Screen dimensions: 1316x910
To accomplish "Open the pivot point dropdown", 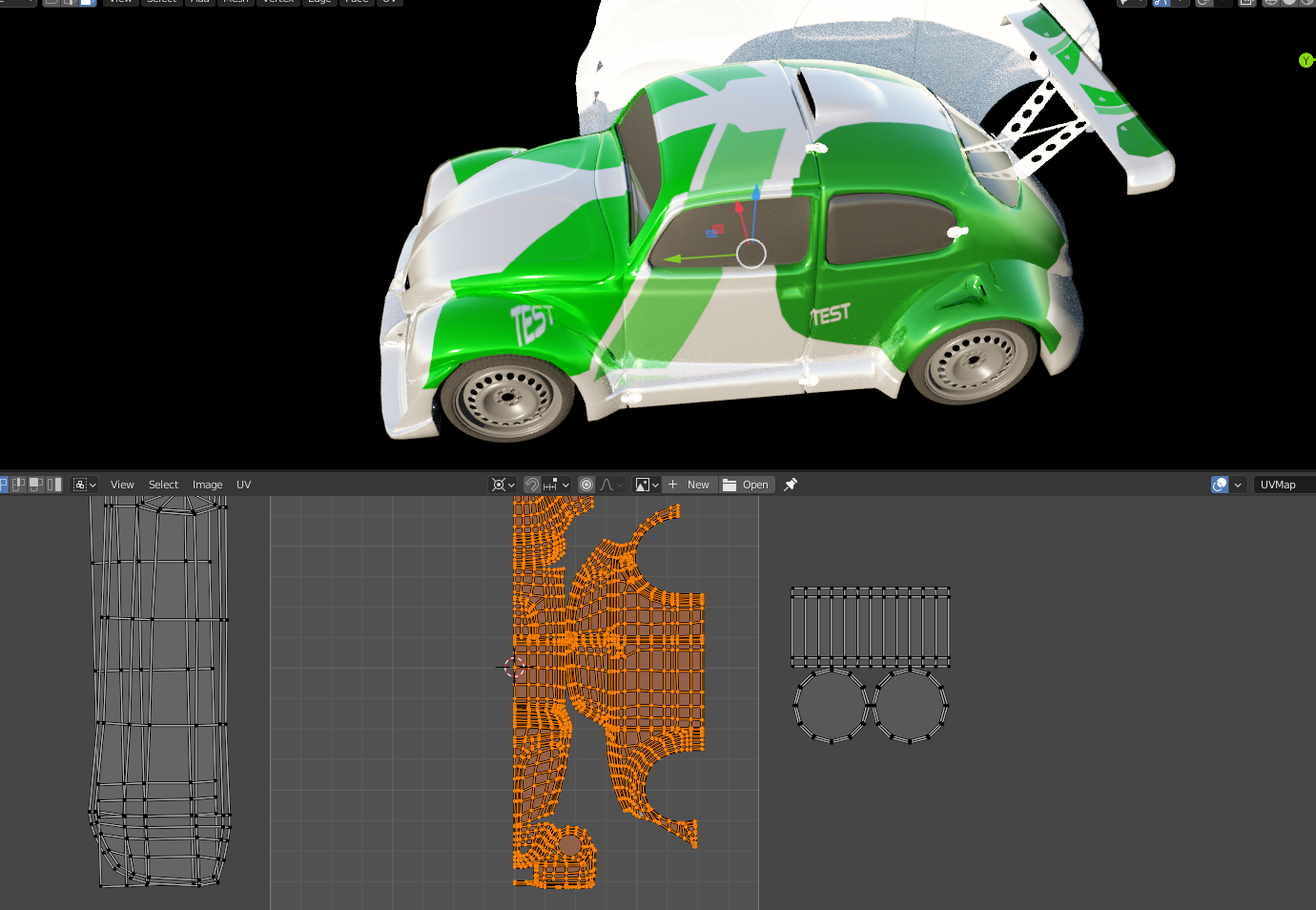I will point(503,485).
